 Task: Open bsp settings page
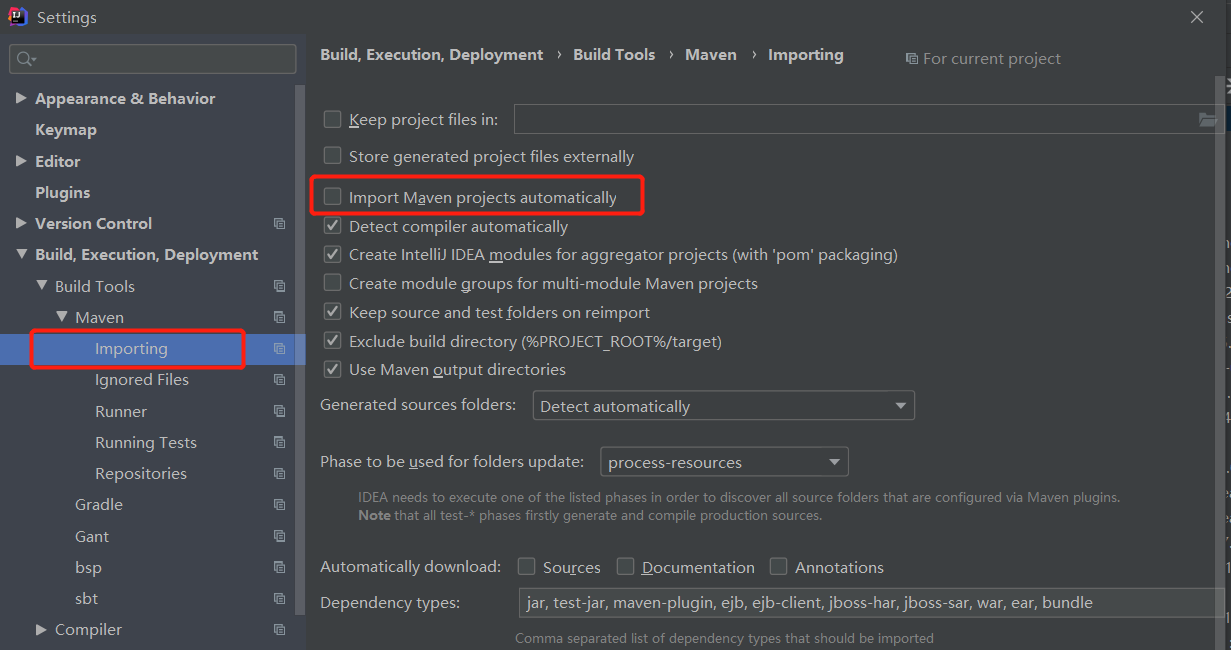point(88,567)
